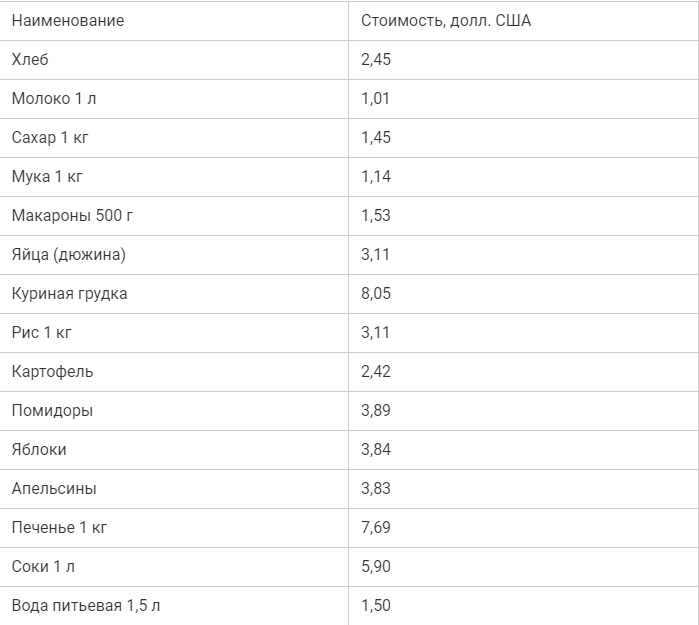Select the price 2,45 for bread

(376, 60)
